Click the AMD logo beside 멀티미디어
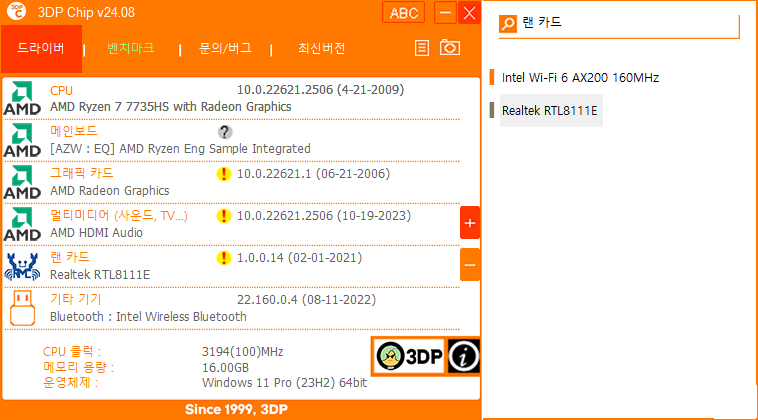This screenshot has width=758, height=420. click(x=22, y=224)
